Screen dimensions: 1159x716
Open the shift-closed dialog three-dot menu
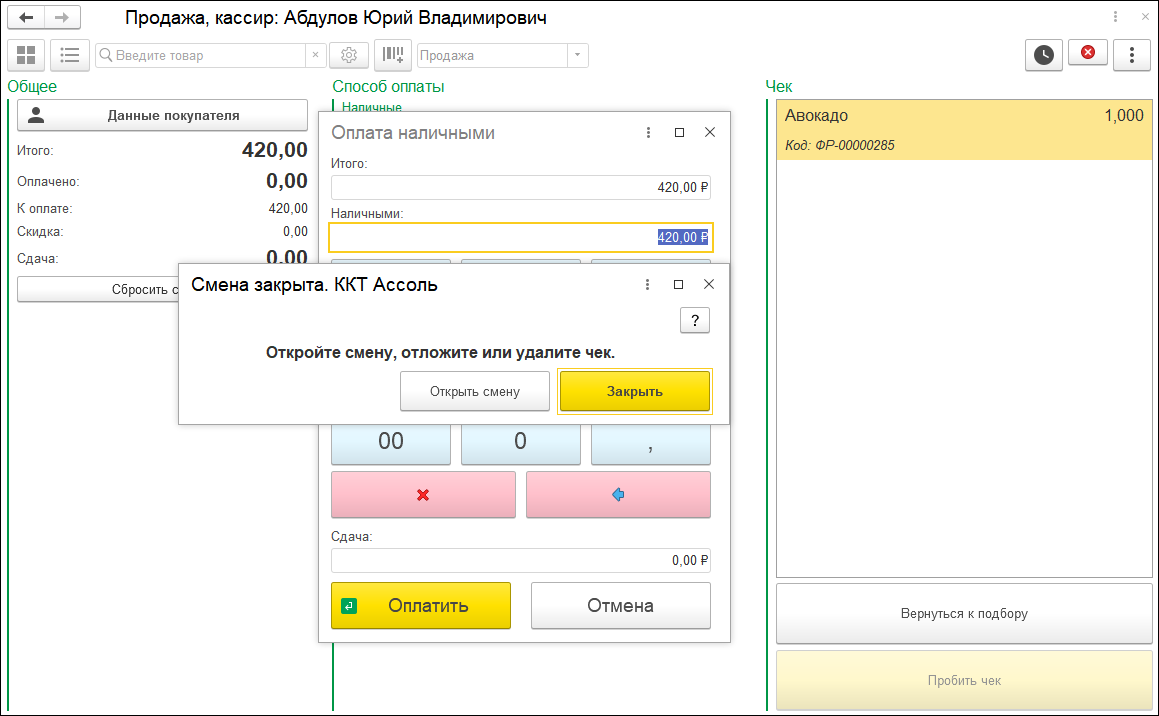pos(648,285)
